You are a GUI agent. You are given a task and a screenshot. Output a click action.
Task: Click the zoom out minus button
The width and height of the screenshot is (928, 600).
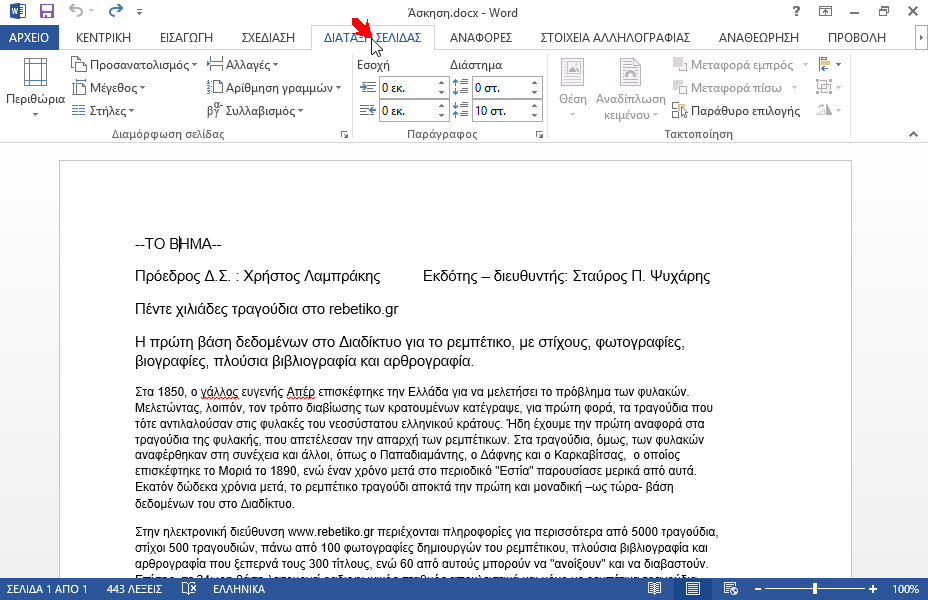click(x=758, y=589)
